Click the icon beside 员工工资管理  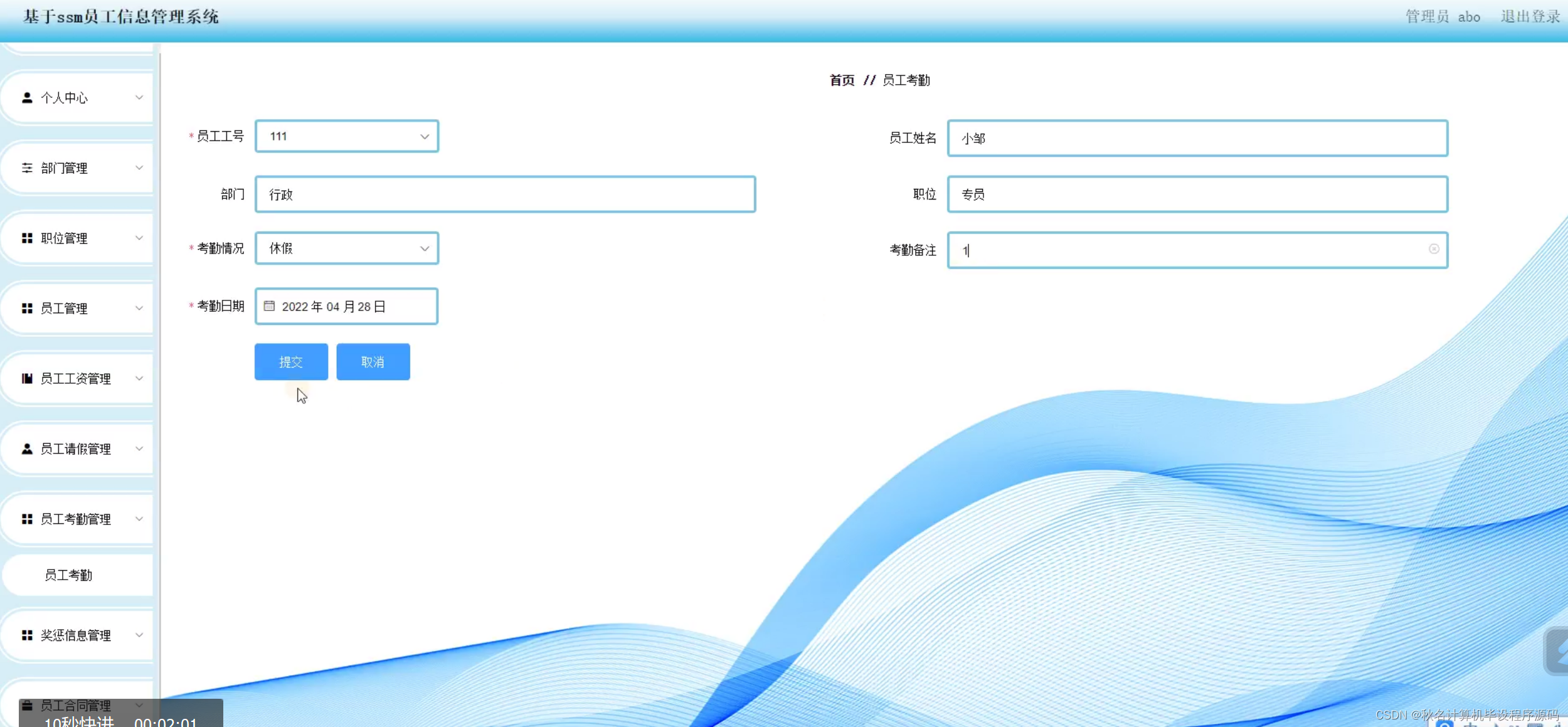[x=27, y=378]
